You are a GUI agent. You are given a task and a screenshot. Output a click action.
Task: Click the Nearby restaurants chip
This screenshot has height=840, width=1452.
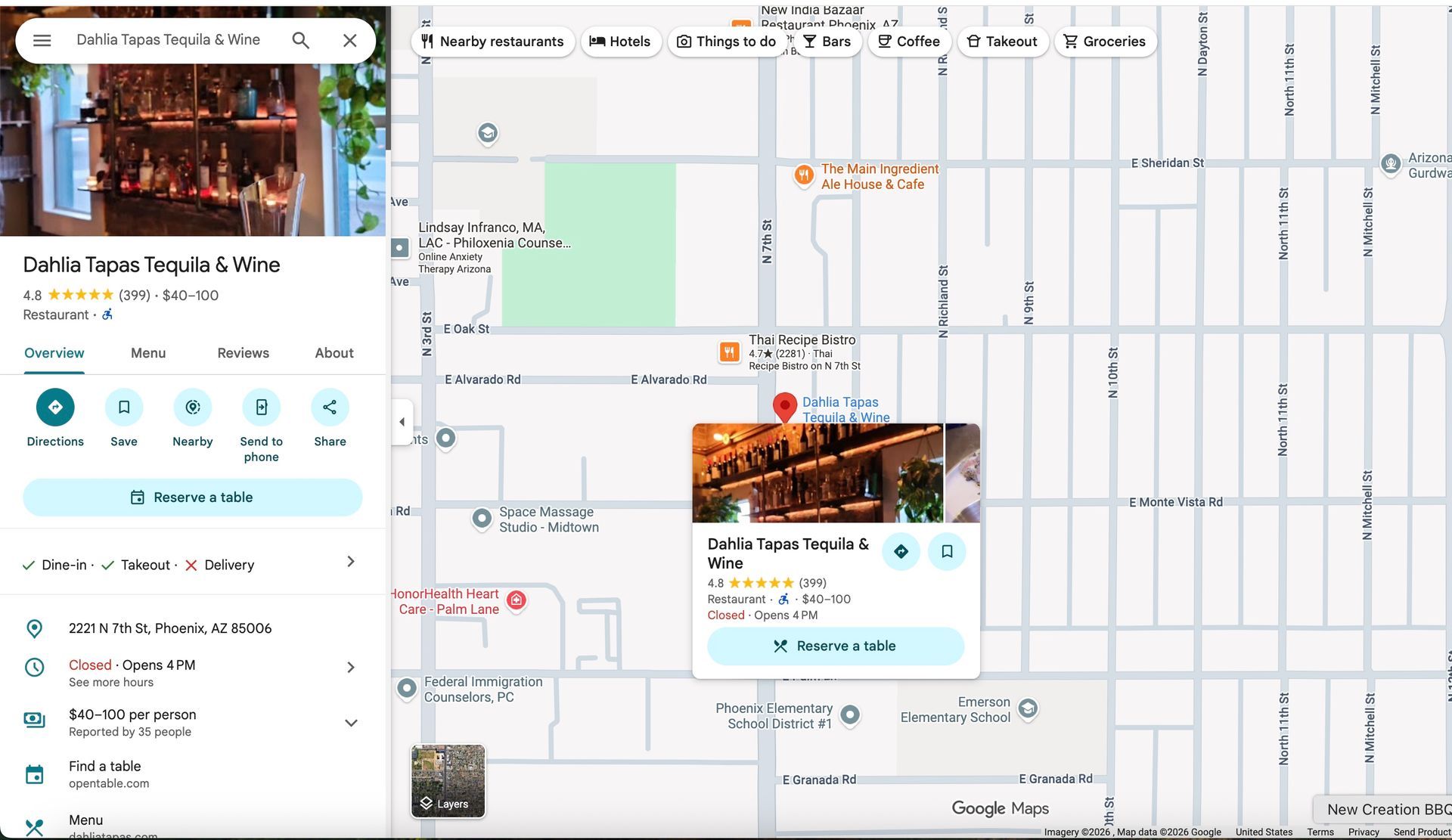tap(493, 42)
